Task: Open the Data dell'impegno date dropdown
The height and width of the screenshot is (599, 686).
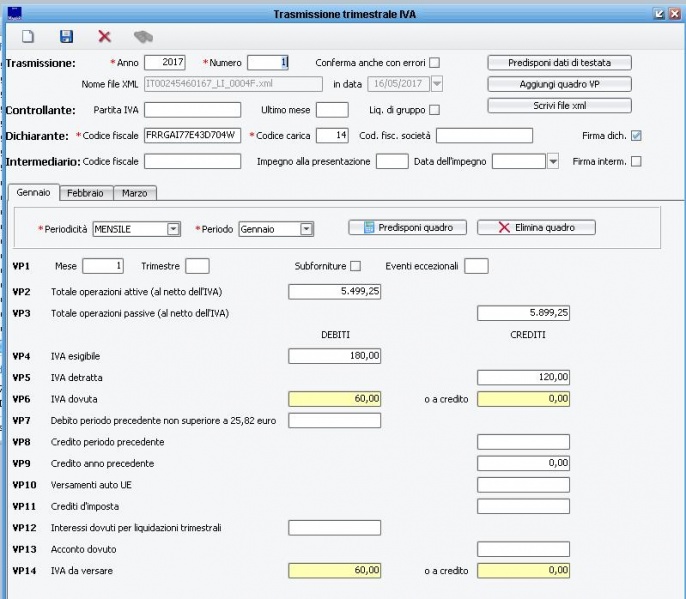Action: [x=552, y=160]
